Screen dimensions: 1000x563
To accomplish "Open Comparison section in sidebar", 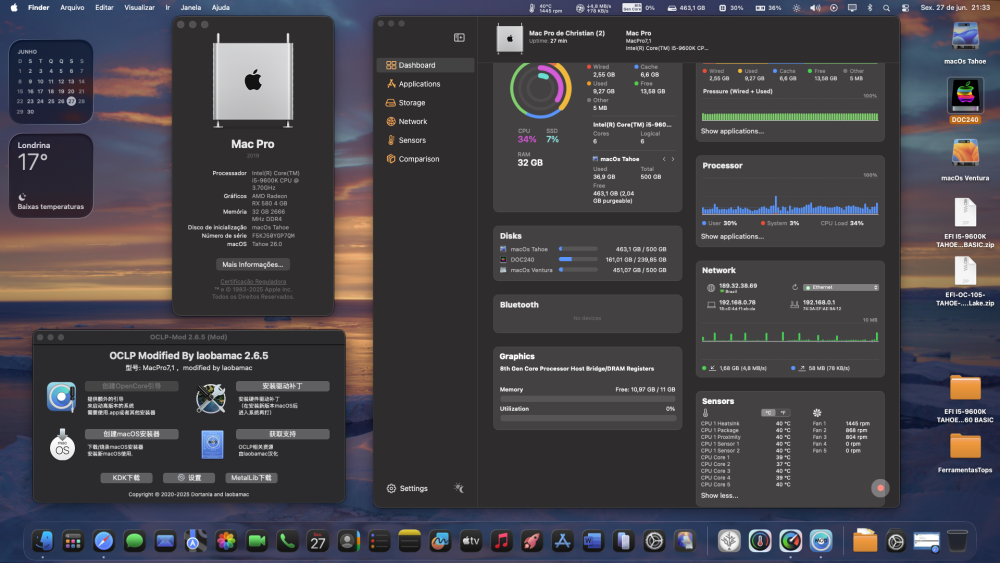I will point(413,159).
